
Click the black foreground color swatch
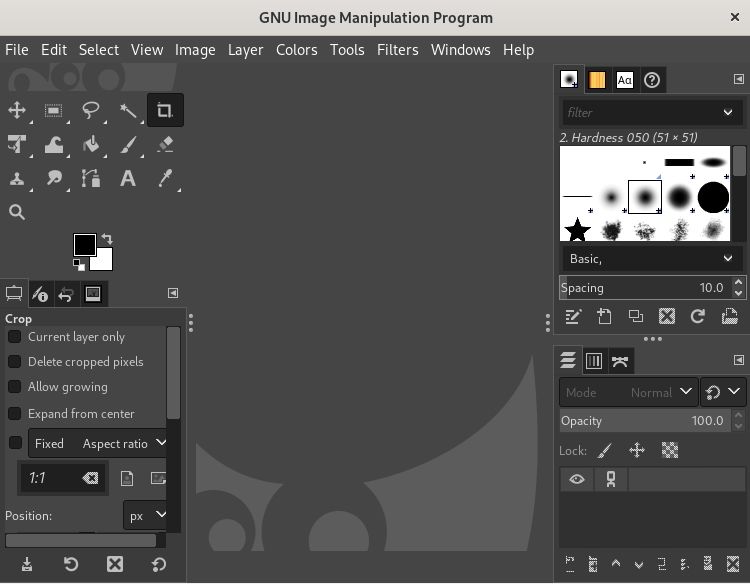pos(84,245)
